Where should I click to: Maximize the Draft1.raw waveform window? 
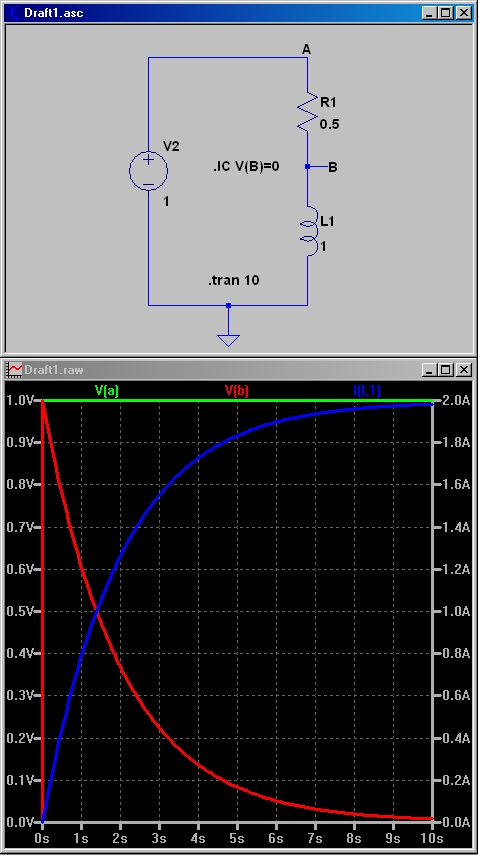click(x=445, y=370)
